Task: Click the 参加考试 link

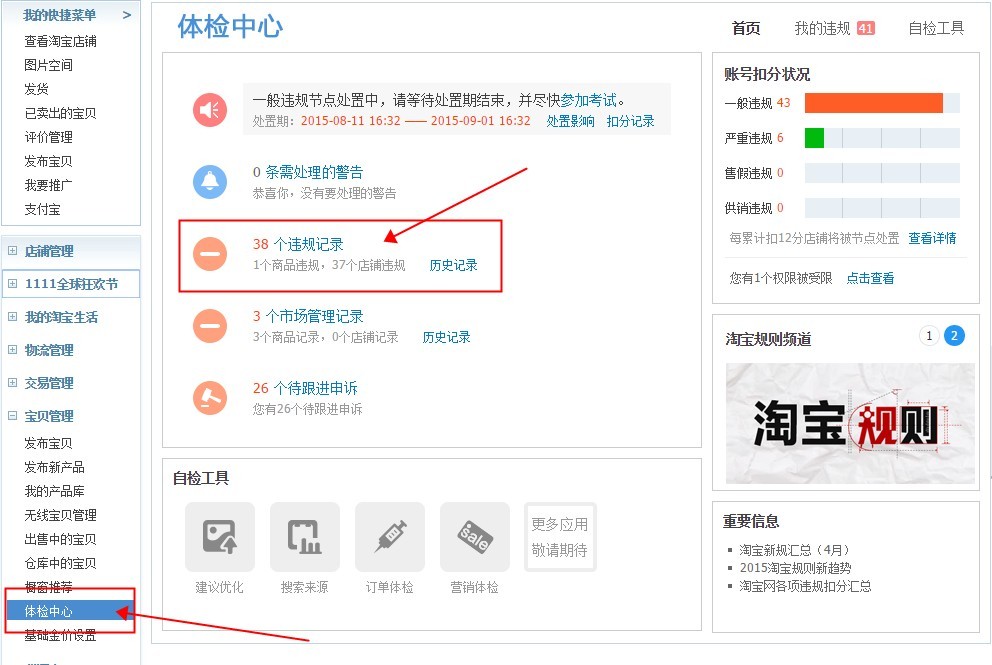Action: [588, 100]
